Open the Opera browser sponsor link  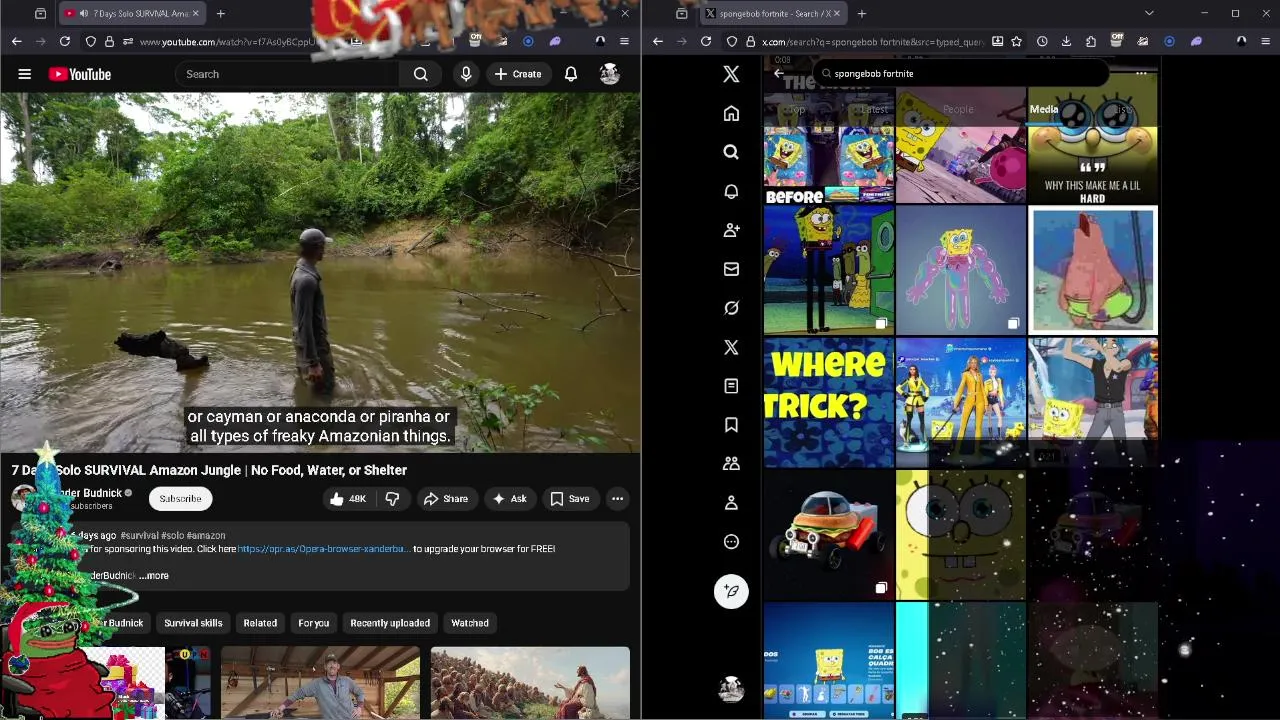point(324,549)
